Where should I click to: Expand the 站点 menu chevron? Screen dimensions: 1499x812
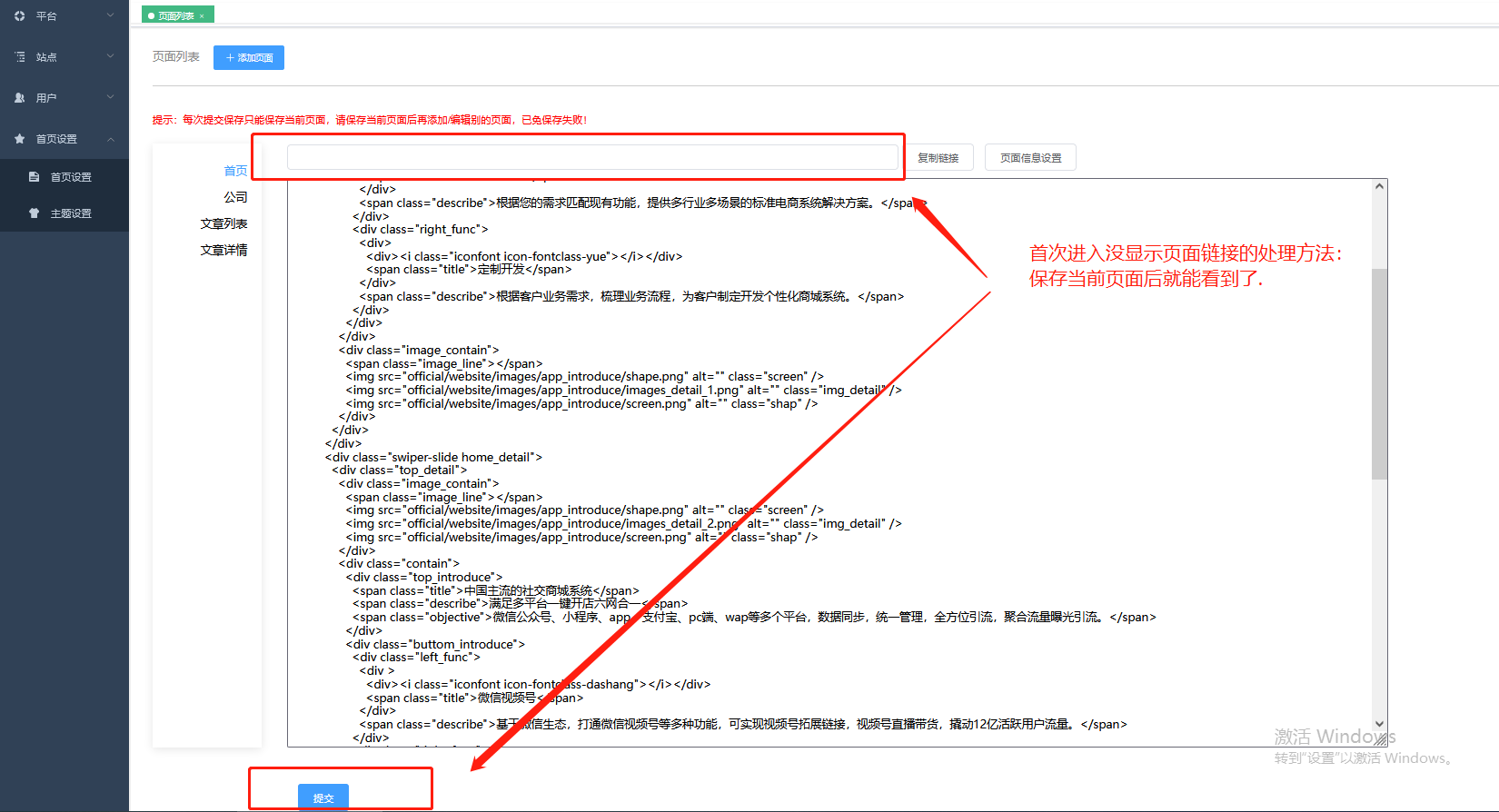tap(111, 56)
